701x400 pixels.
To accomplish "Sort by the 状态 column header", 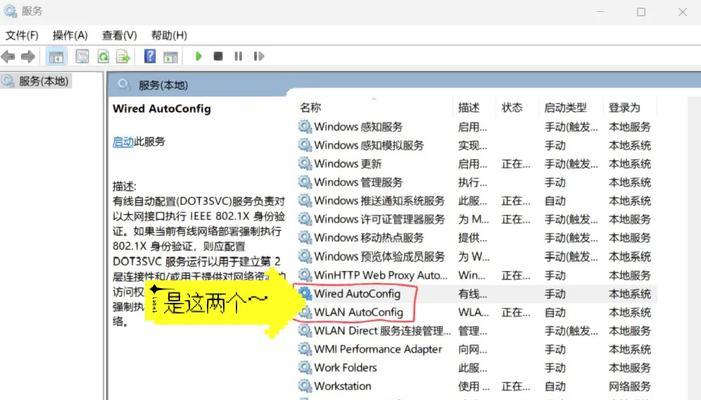I will point(512,107).
